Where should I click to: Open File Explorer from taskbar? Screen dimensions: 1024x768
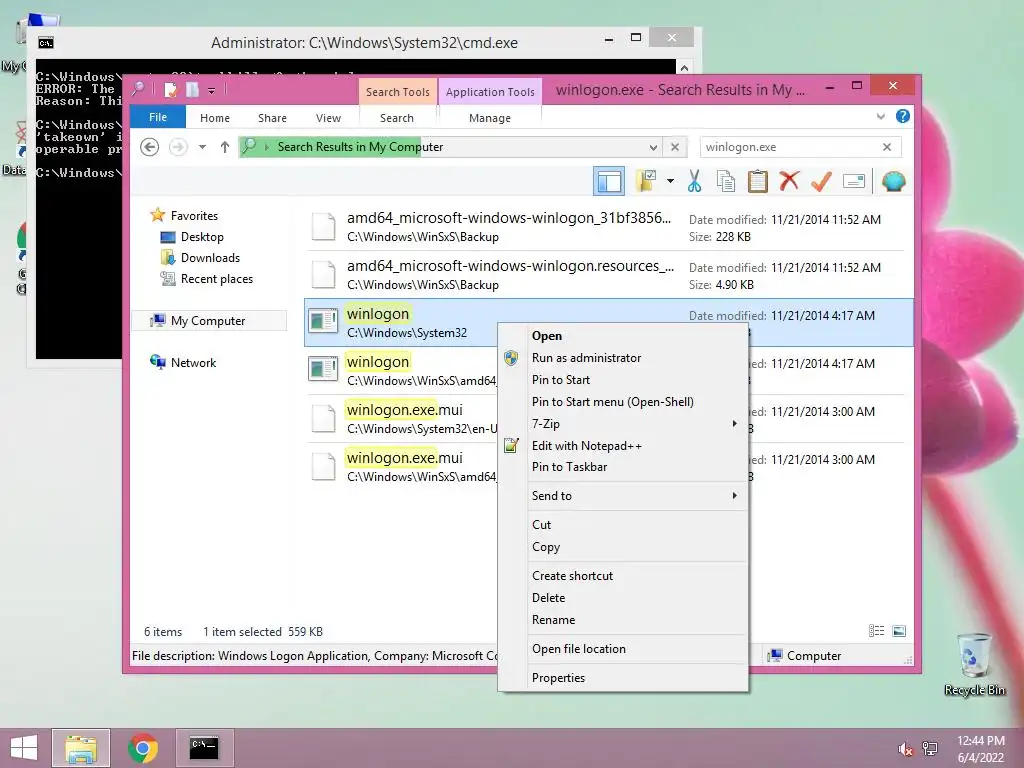(81, 748)
